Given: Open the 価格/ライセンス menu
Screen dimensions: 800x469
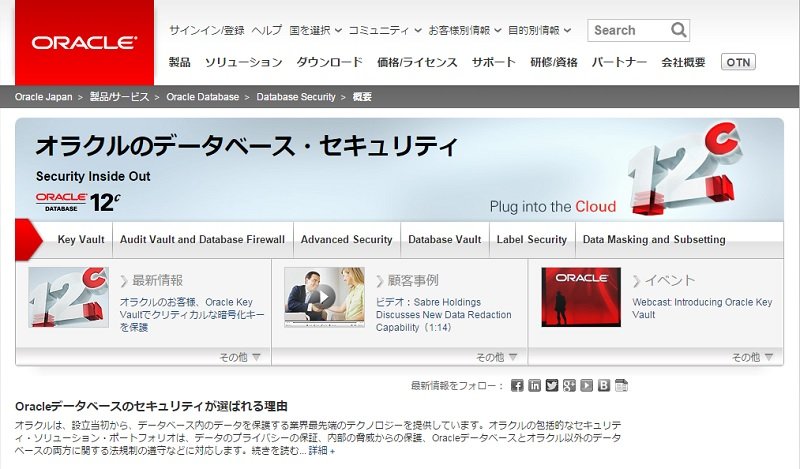Looking at the screenshot, I should click(417, 62).
